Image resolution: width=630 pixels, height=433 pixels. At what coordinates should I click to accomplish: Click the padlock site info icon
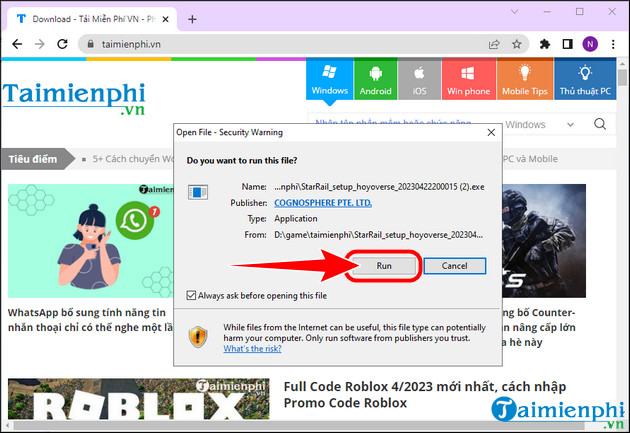[x=90, y=44]
